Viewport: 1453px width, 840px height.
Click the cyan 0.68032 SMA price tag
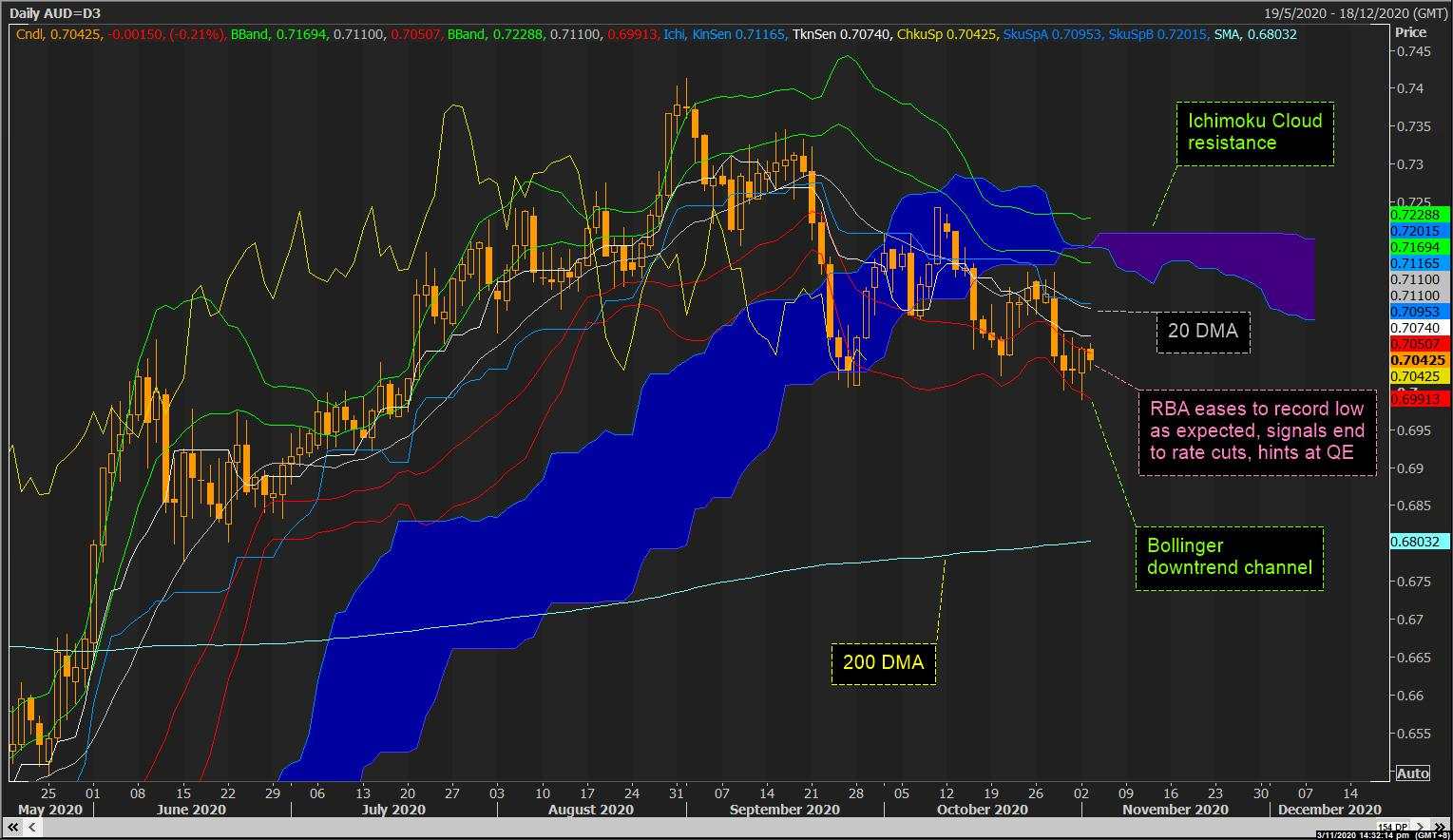click(x=1419, y=542)
